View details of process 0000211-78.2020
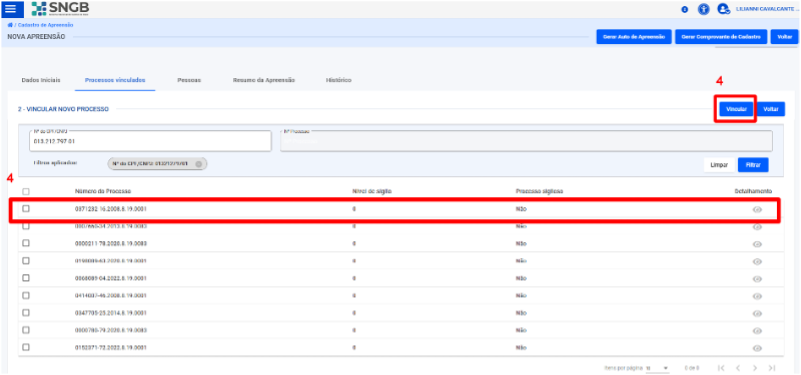Viewport: 801px width, 375px height. [x=757, y=244]
